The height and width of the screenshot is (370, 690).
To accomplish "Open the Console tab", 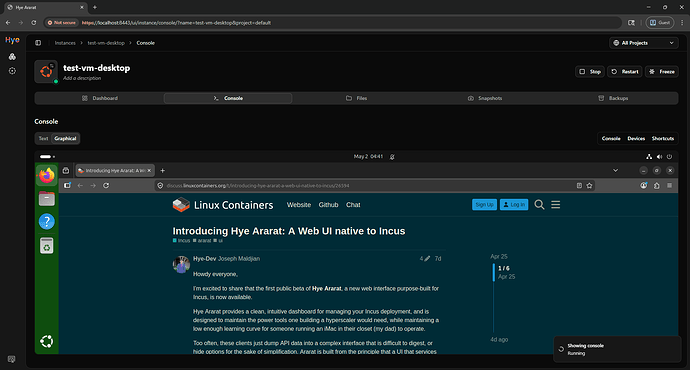I will coord(228,98).
